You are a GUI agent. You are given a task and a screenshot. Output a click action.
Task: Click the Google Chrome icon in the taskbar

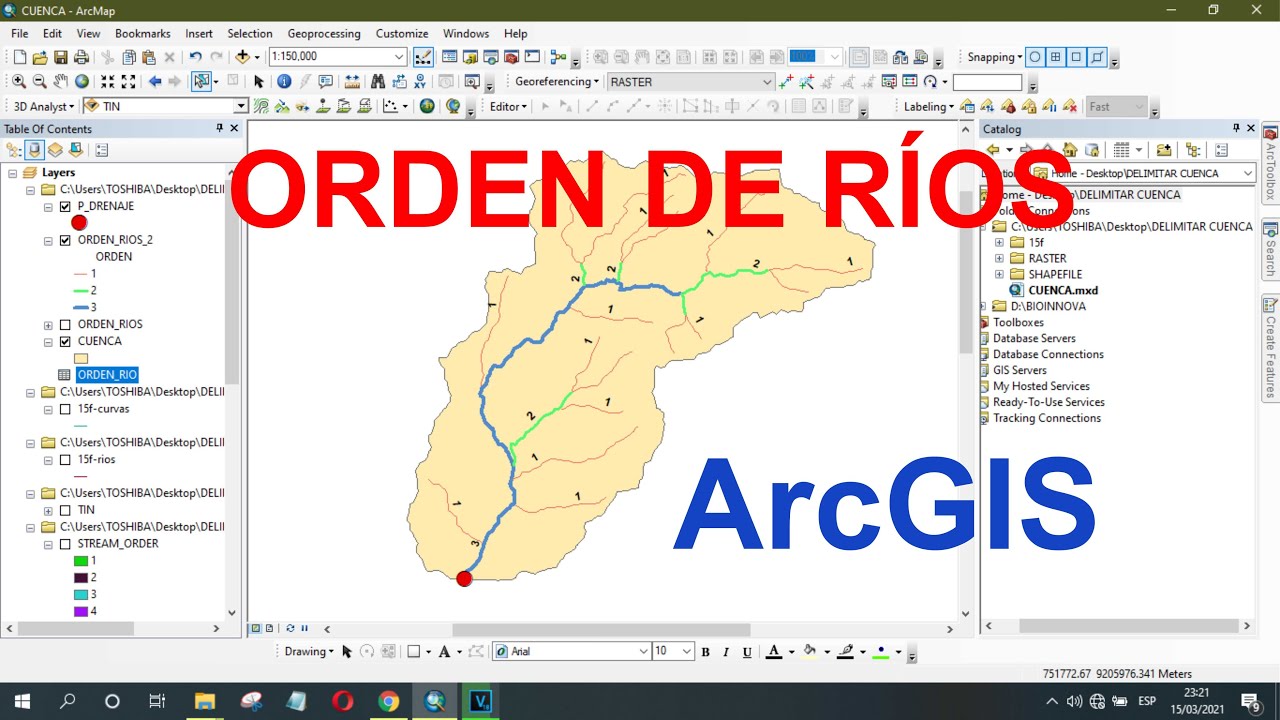(388, 701)
